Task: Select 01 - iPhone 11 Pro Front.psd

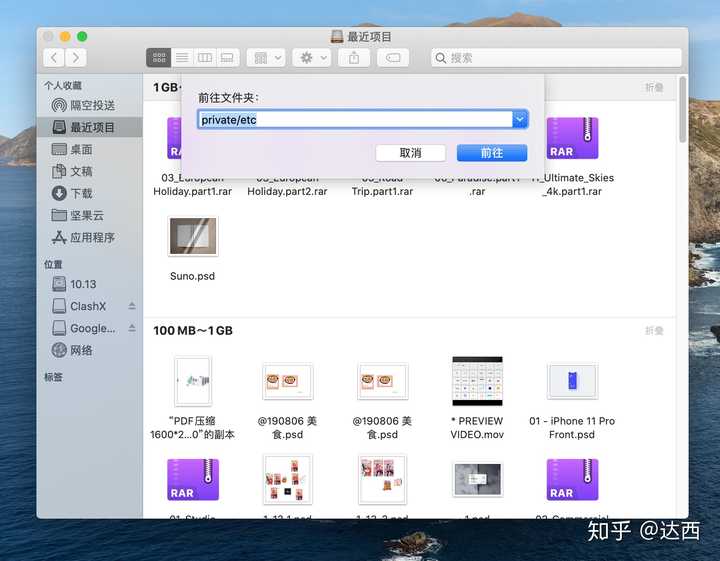Action: (572, 381)
